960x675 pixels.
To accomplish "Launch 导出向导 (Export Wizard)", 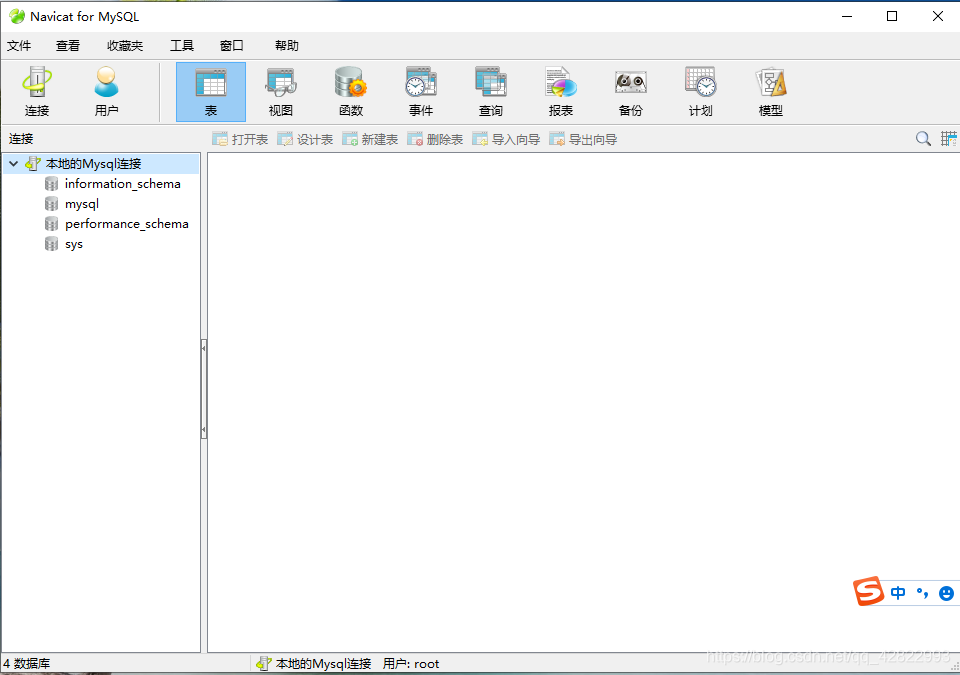I will 583,139.
